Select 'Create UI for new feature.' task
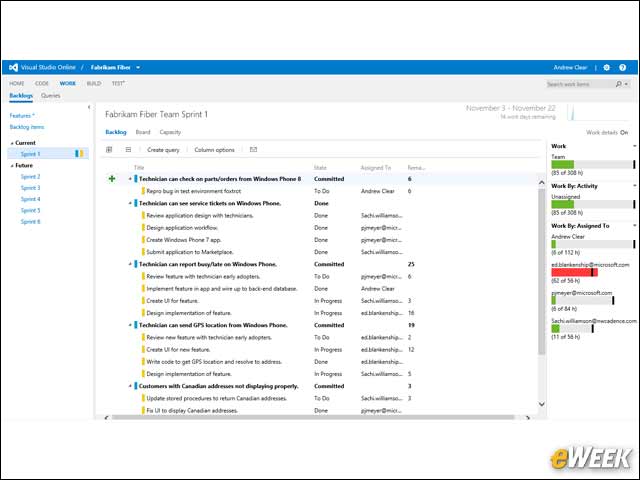The image size is (640, 480). [x=178, y=350]
